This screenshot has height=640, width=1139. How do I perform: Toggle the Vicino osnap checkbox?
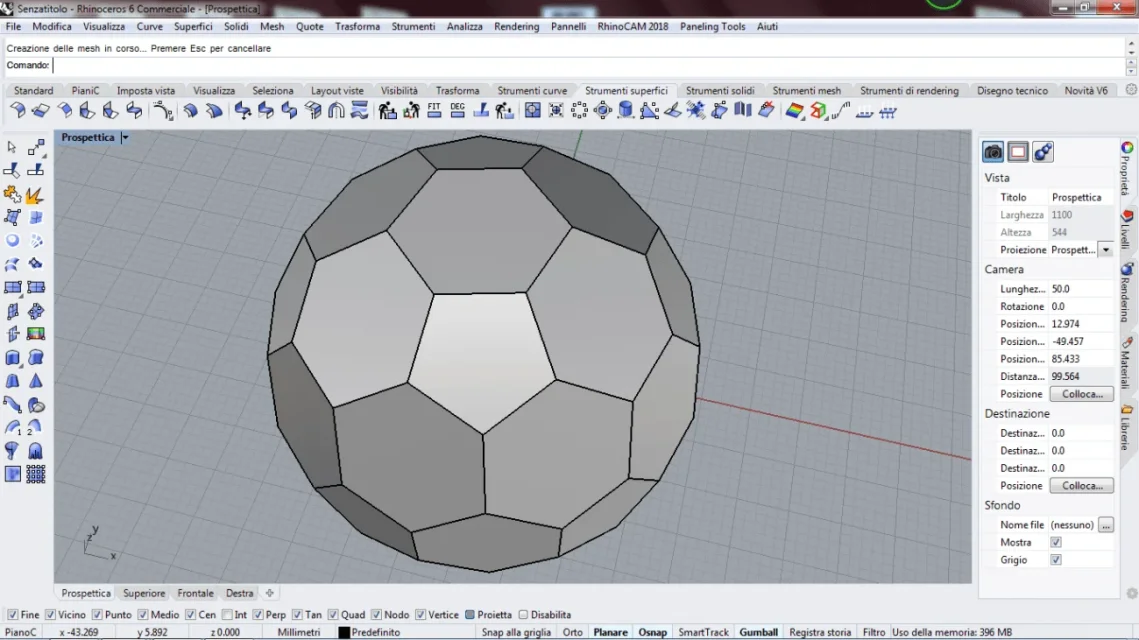pos(50,615)
